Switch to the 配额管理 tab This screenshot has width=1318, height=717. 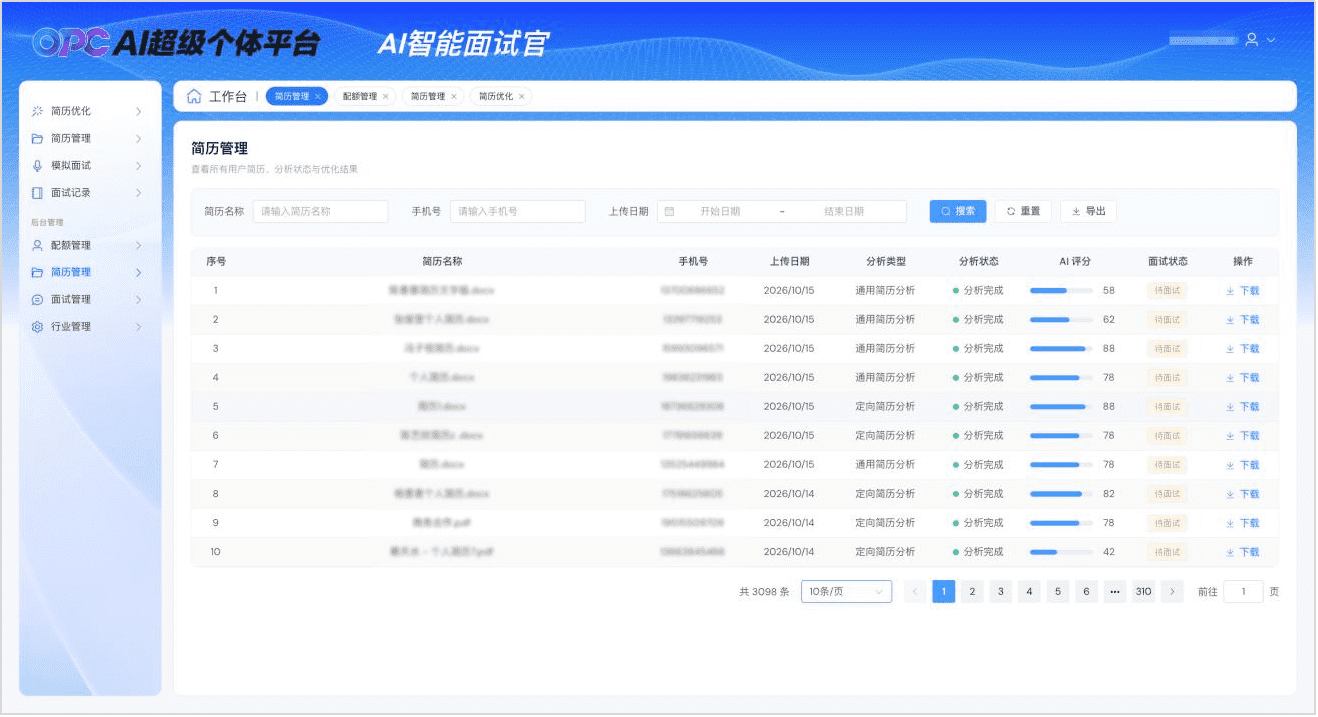pyautogui.click(x=360, y=96)
